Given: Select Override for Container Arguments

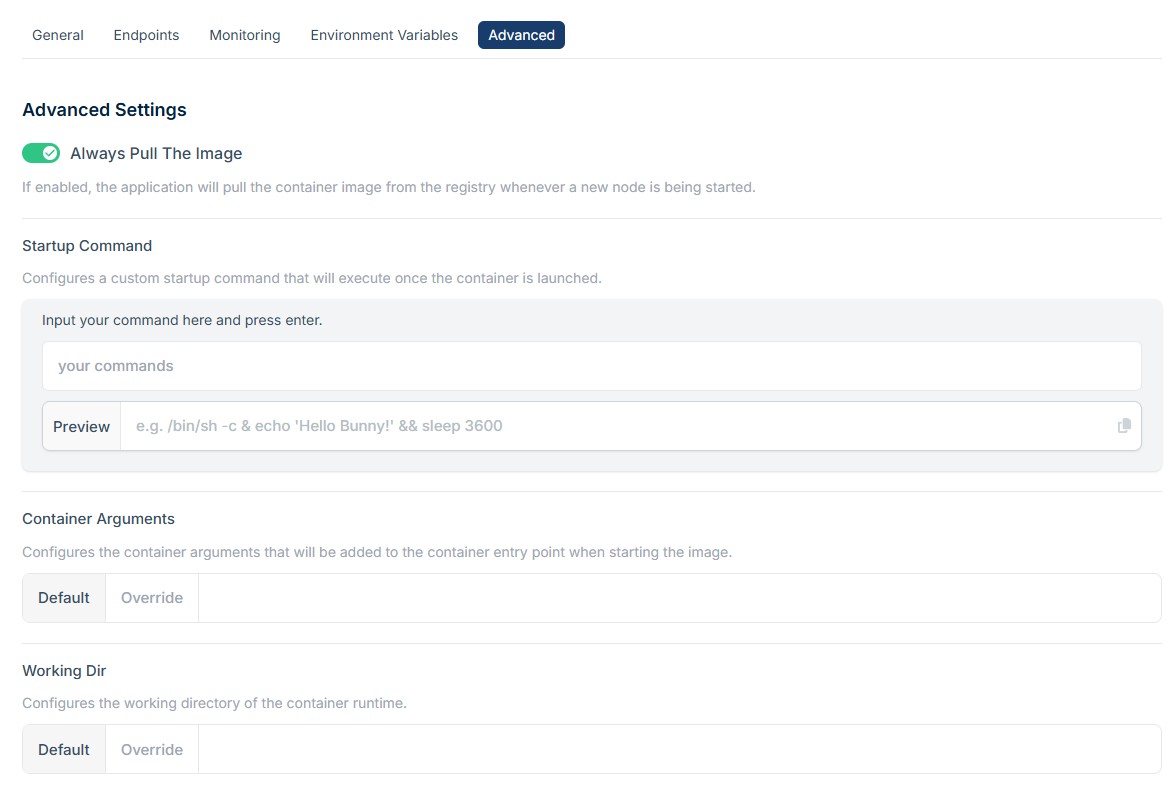Looking at the screenshot, I should pyautogui.click(x=152, y=598).
